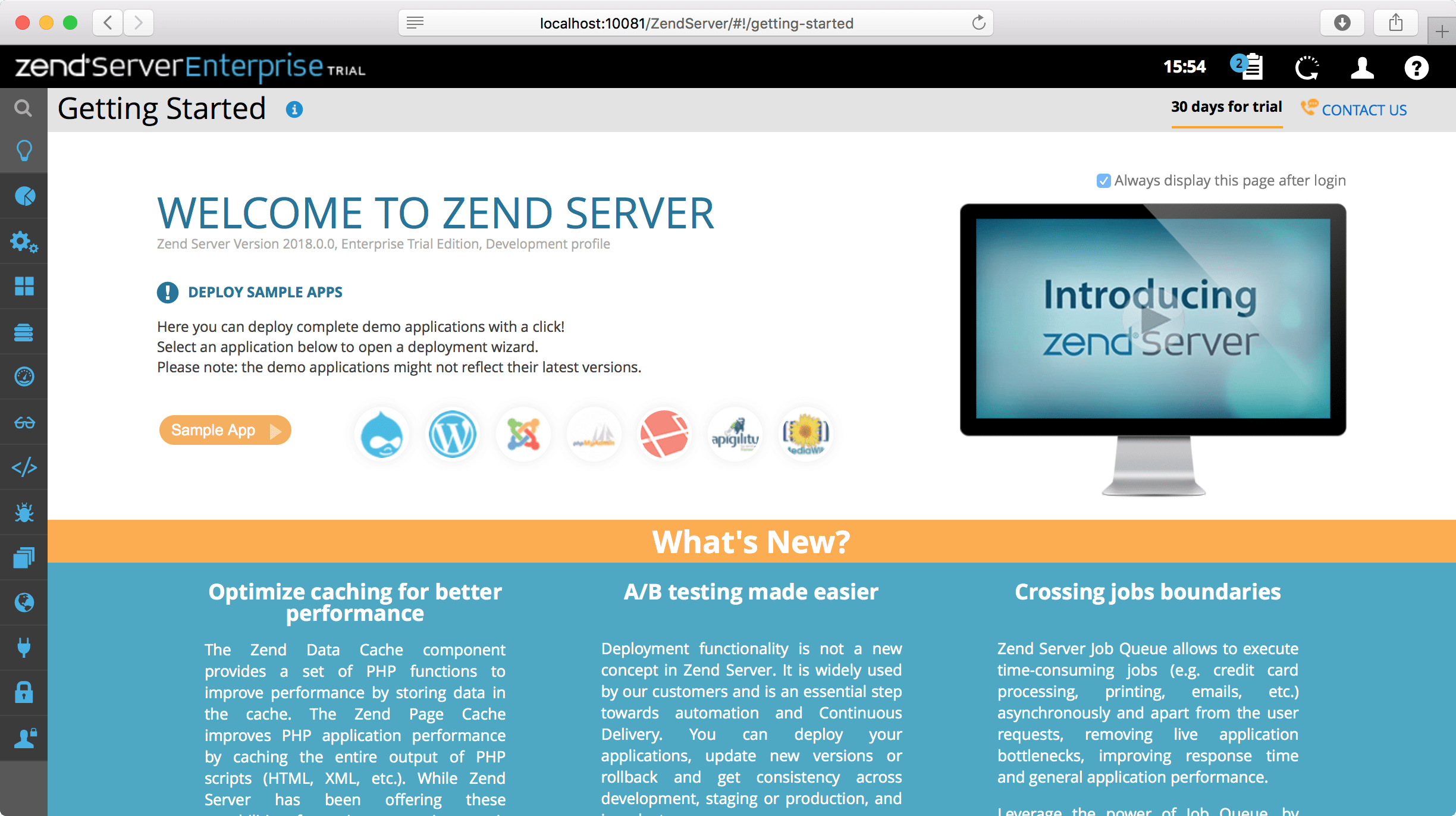The height and width of the screenshot is (816, 1456).
Task: Click the Crossing jobs boundaries heading
Action: 1148,592
